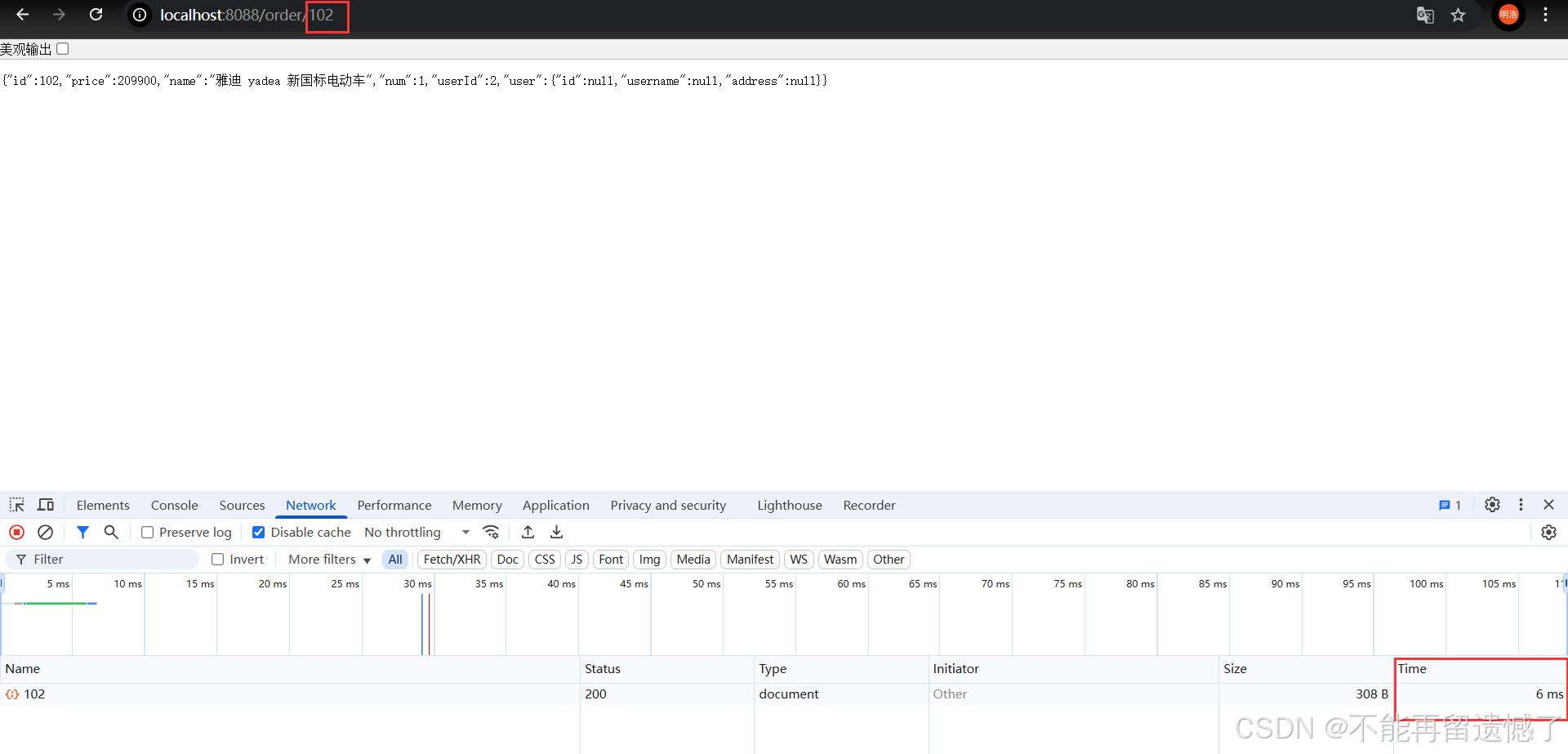This screenshot has width=1568, height=754.
Task: Open the Lighthouse tab
Action: point(790,505)
